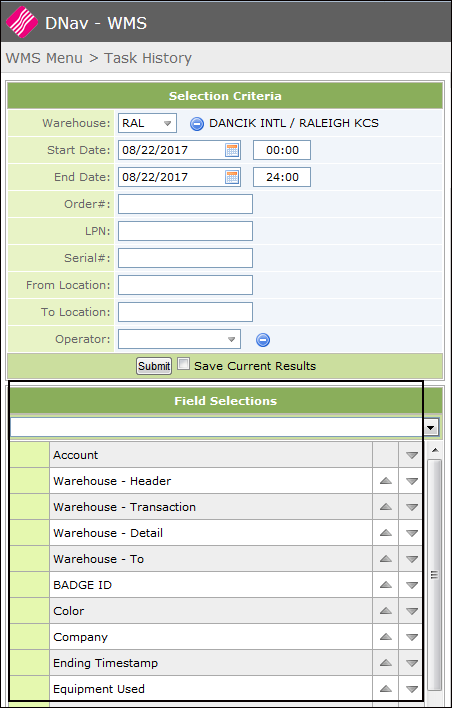Click the blue minus icon beside Warehouse

[x=196, y=123]
